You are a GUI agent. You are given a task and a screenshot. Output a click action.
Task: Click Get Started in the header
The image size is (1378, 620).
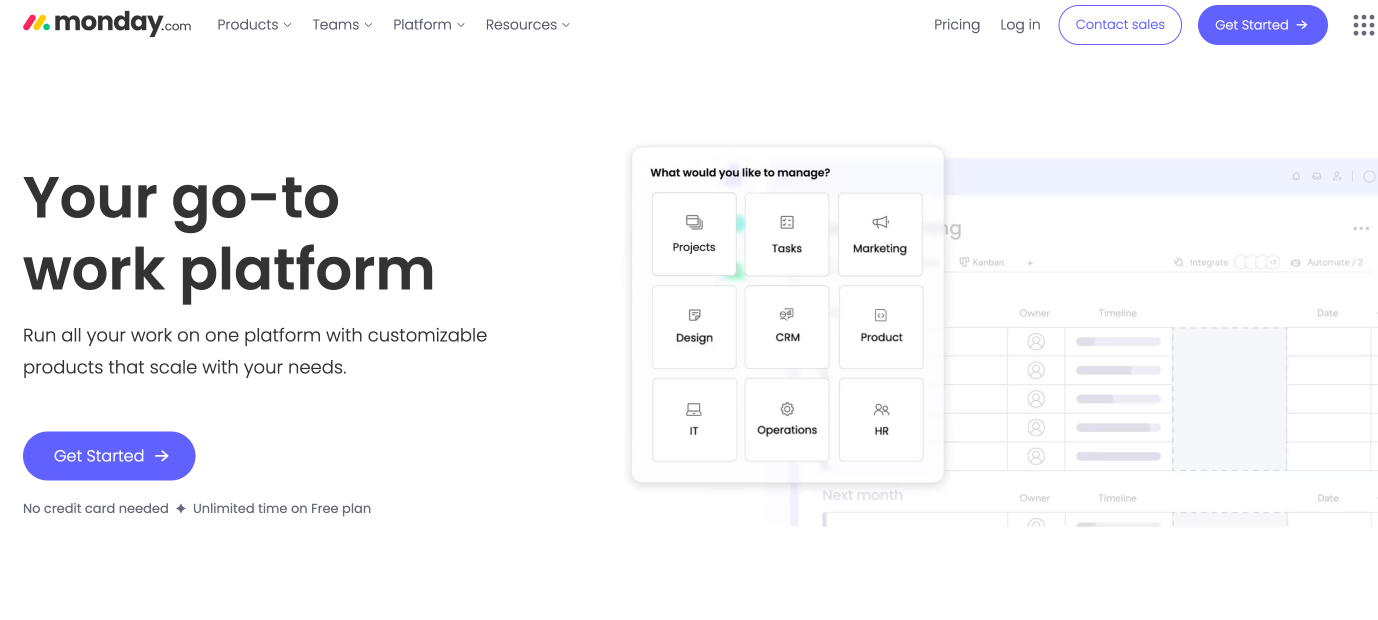click(1263, 25)
